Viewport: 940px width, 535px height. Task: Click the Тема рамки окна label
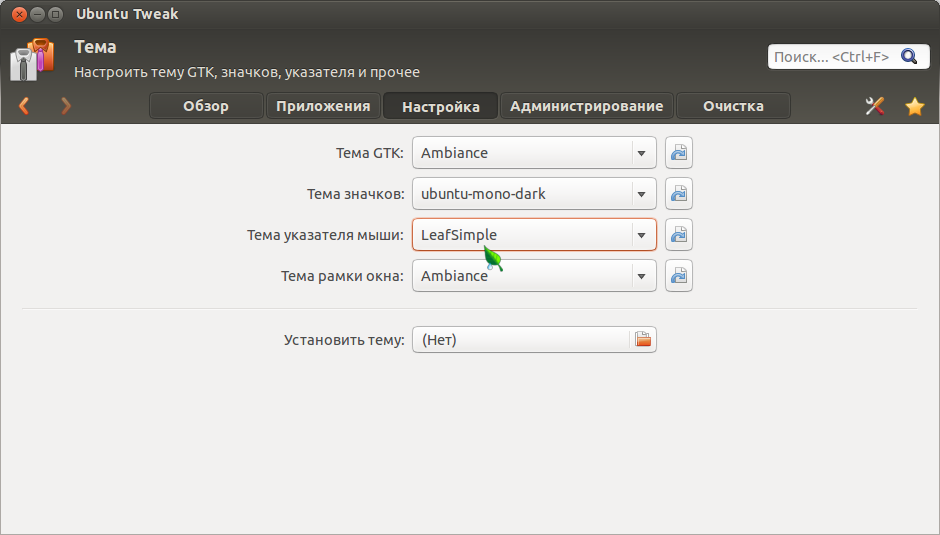click(342, 276)
